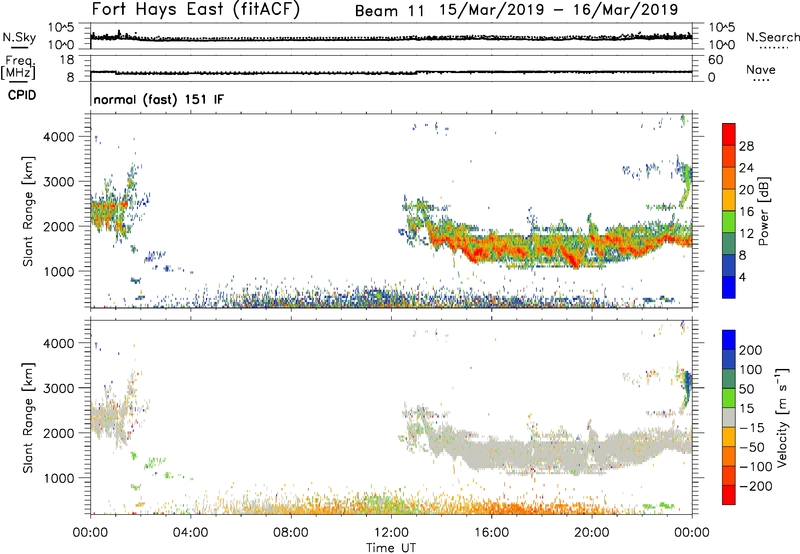The height and width of the screenshot is (554, 800).
Task: Click the '08:00' time axis label
Action: tap(291, 533)
